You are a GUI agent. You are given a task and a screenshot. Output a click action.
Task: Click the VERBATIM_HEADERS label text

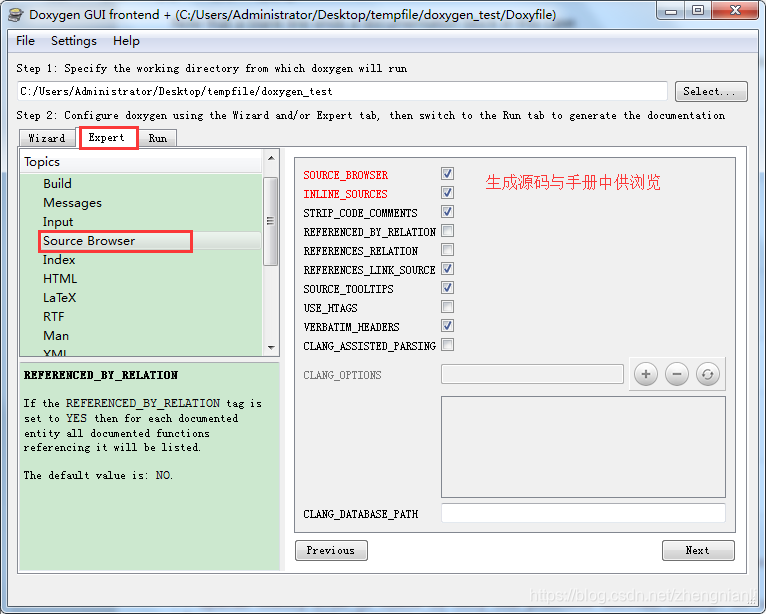click(x=351, y=327)
